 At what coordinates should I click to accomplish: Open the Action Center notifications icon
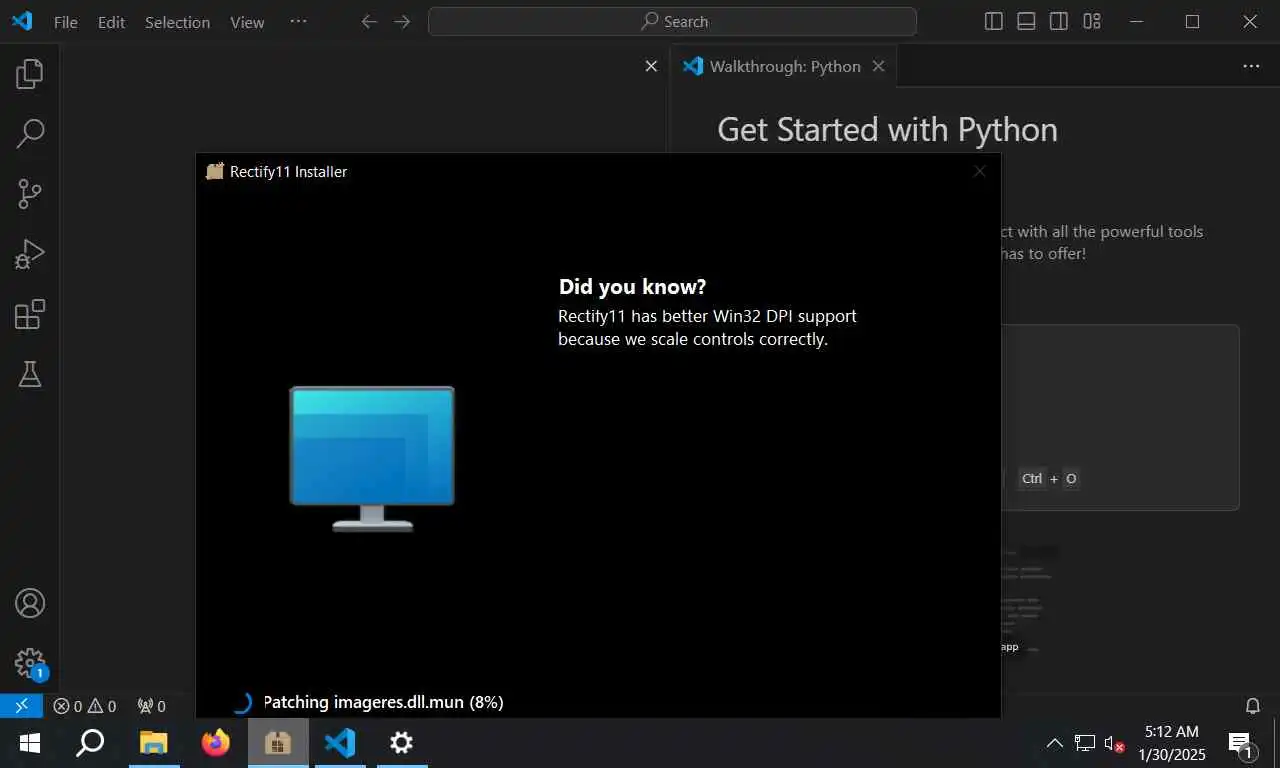pos(1240,743)
